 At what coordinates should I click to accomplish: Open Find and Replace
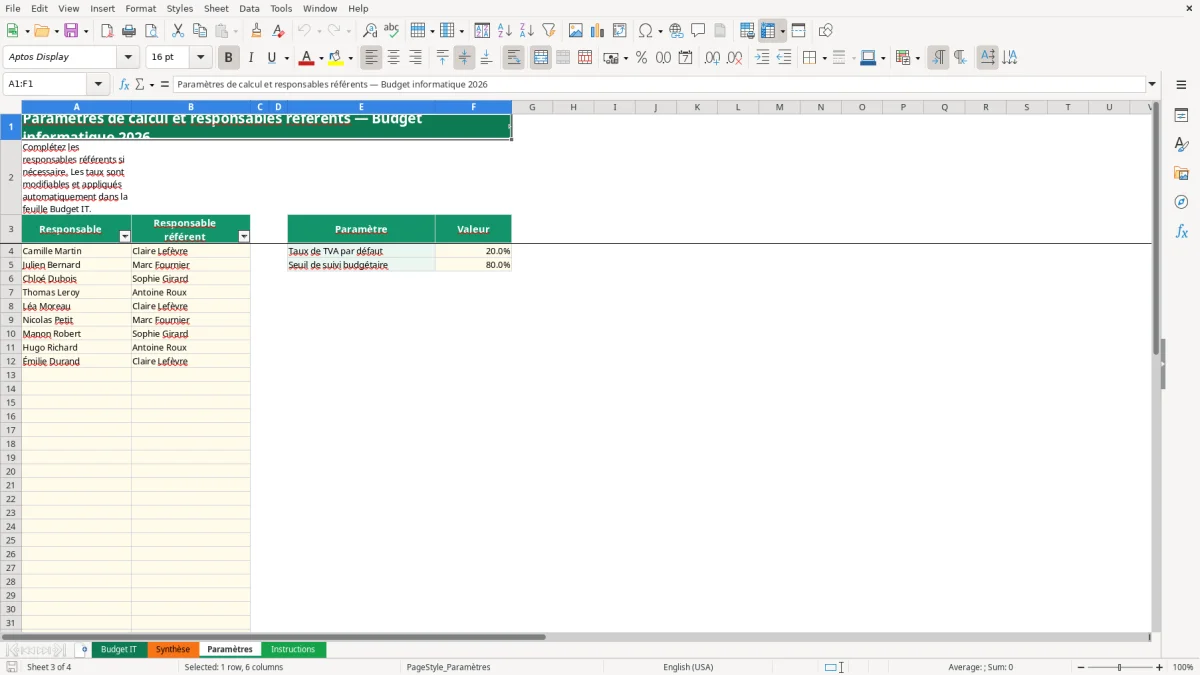click(x=370, y=31)
